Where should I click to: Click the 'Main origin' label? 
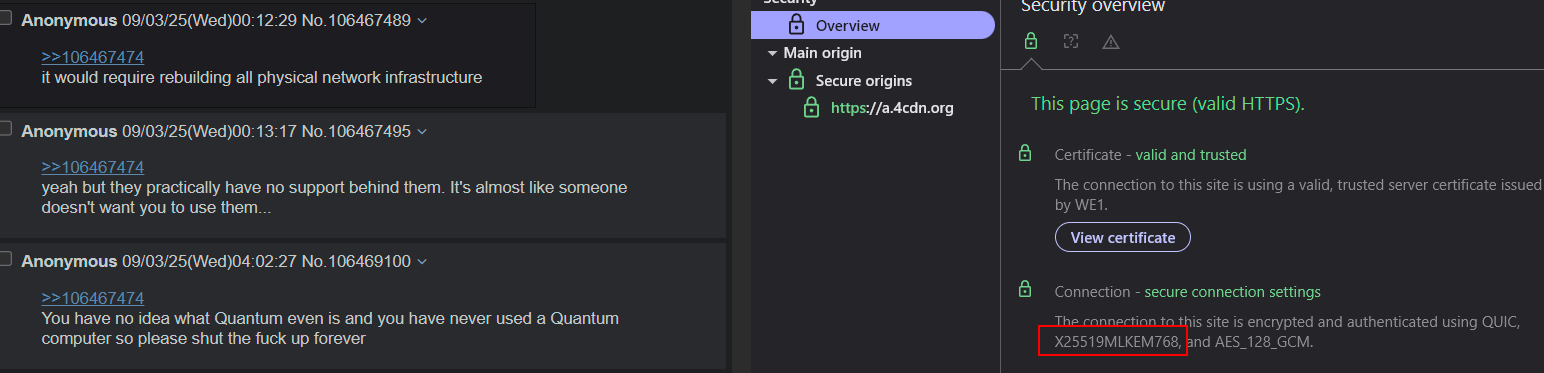click(x=822, y=53)
